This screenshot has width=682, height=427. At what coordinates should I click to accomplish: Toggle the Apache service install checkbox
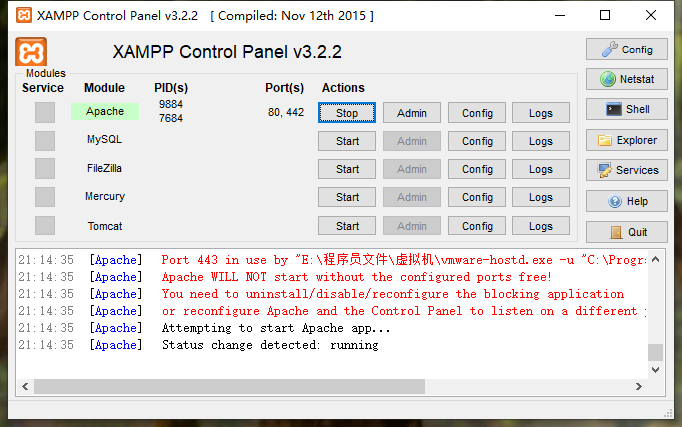tap(45, 113)
